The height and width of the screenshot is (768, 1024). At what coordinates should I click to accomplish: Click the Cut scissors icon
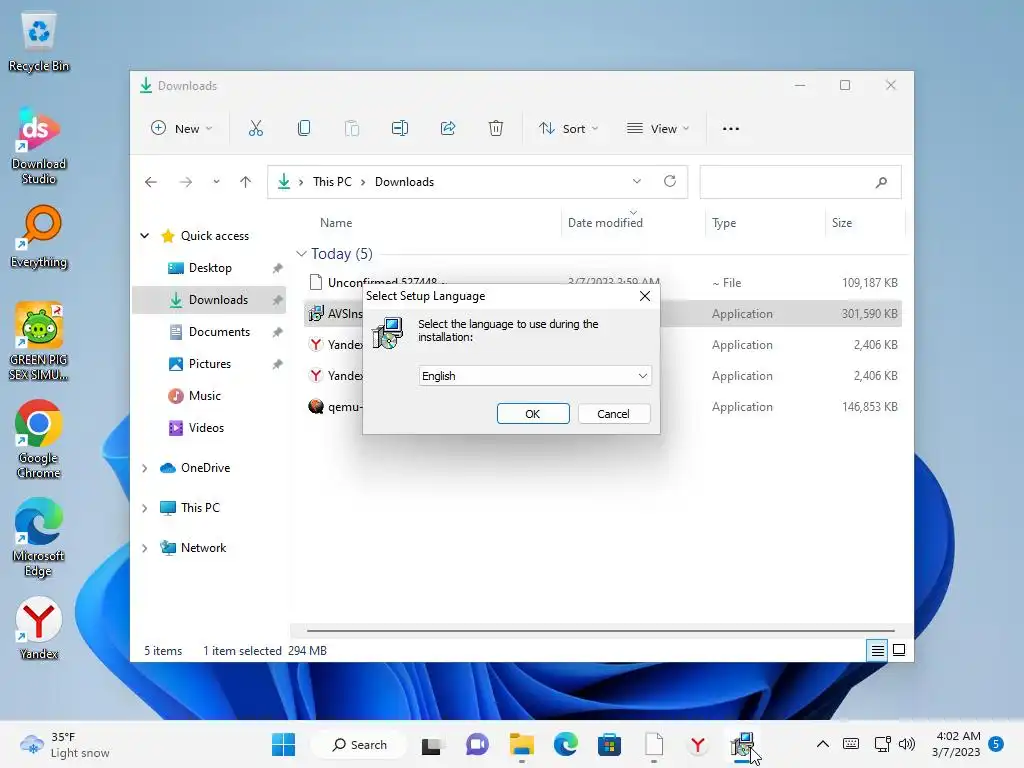pos(255,128)
